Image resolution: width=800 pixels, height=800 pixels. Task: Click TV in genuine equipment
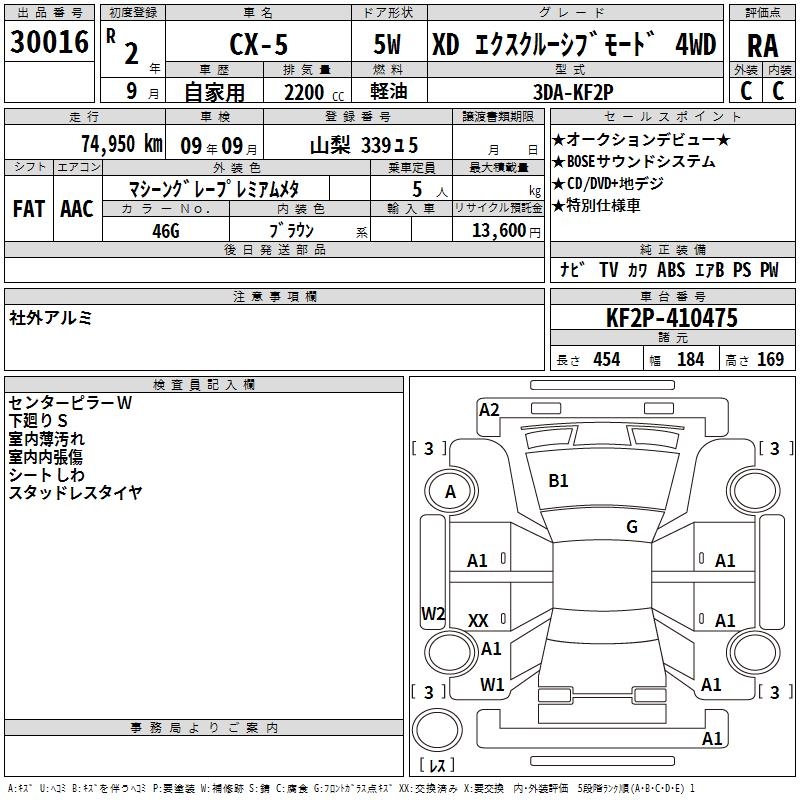(609, 269)
